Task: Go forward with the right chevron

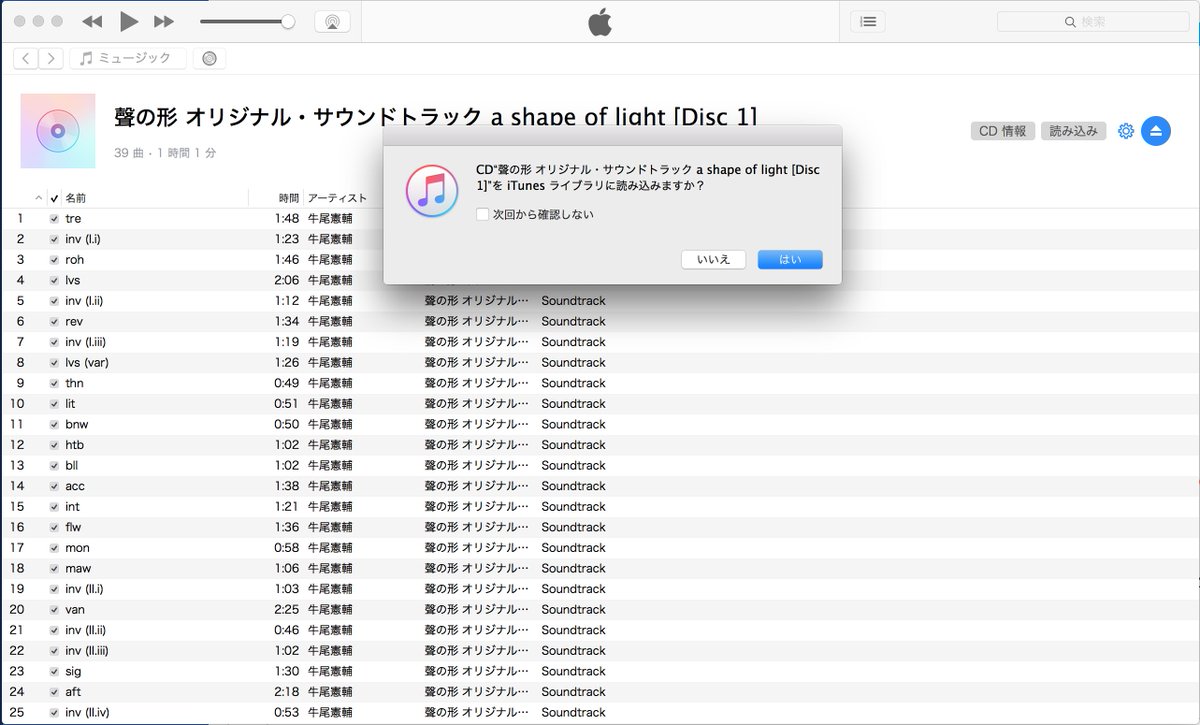Action: point(51,58)
